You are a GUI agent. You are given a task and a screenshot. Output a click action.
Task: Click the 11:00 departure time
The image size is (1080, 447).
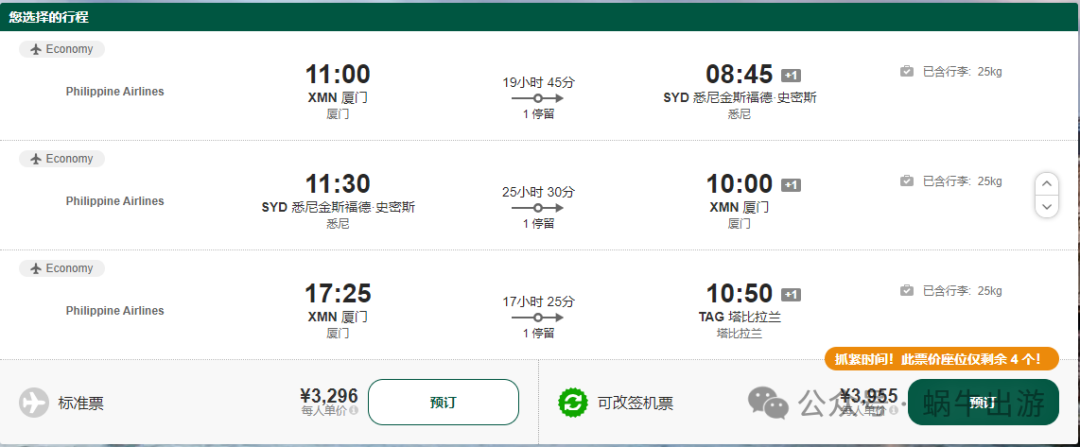pos(338,74)
